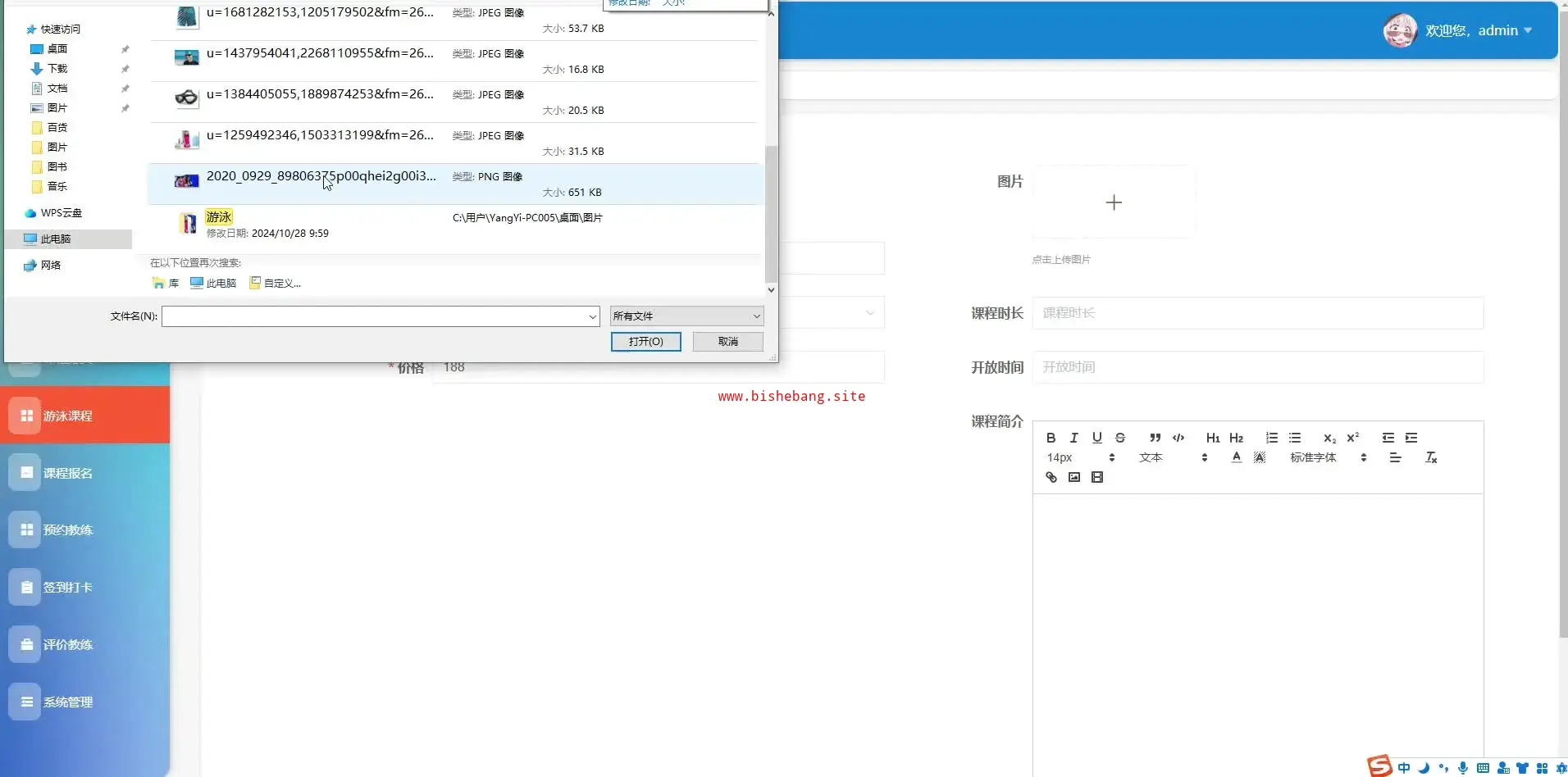The height and width of the screenshot is (777, 1568).
Task: Apply the H1 heading style
Action: point(1213,438)
